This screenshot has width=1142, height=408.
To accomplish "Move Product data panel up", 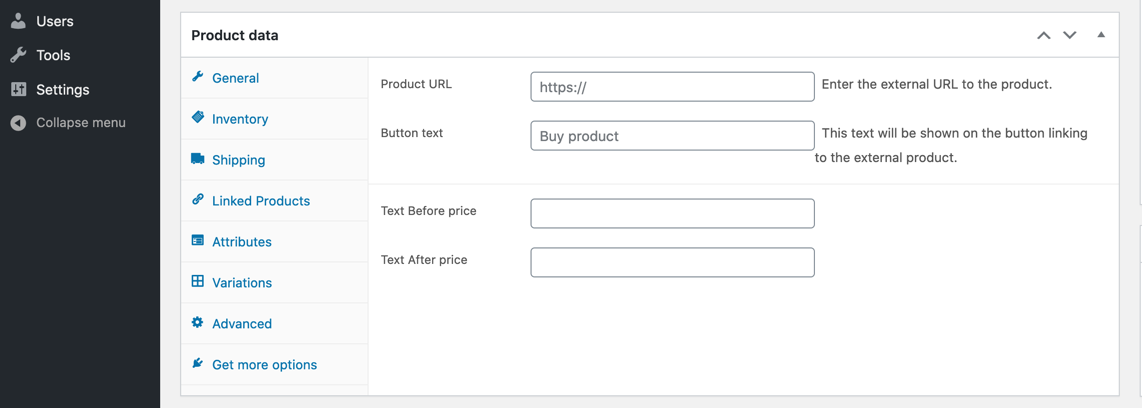I will 1044,35.
